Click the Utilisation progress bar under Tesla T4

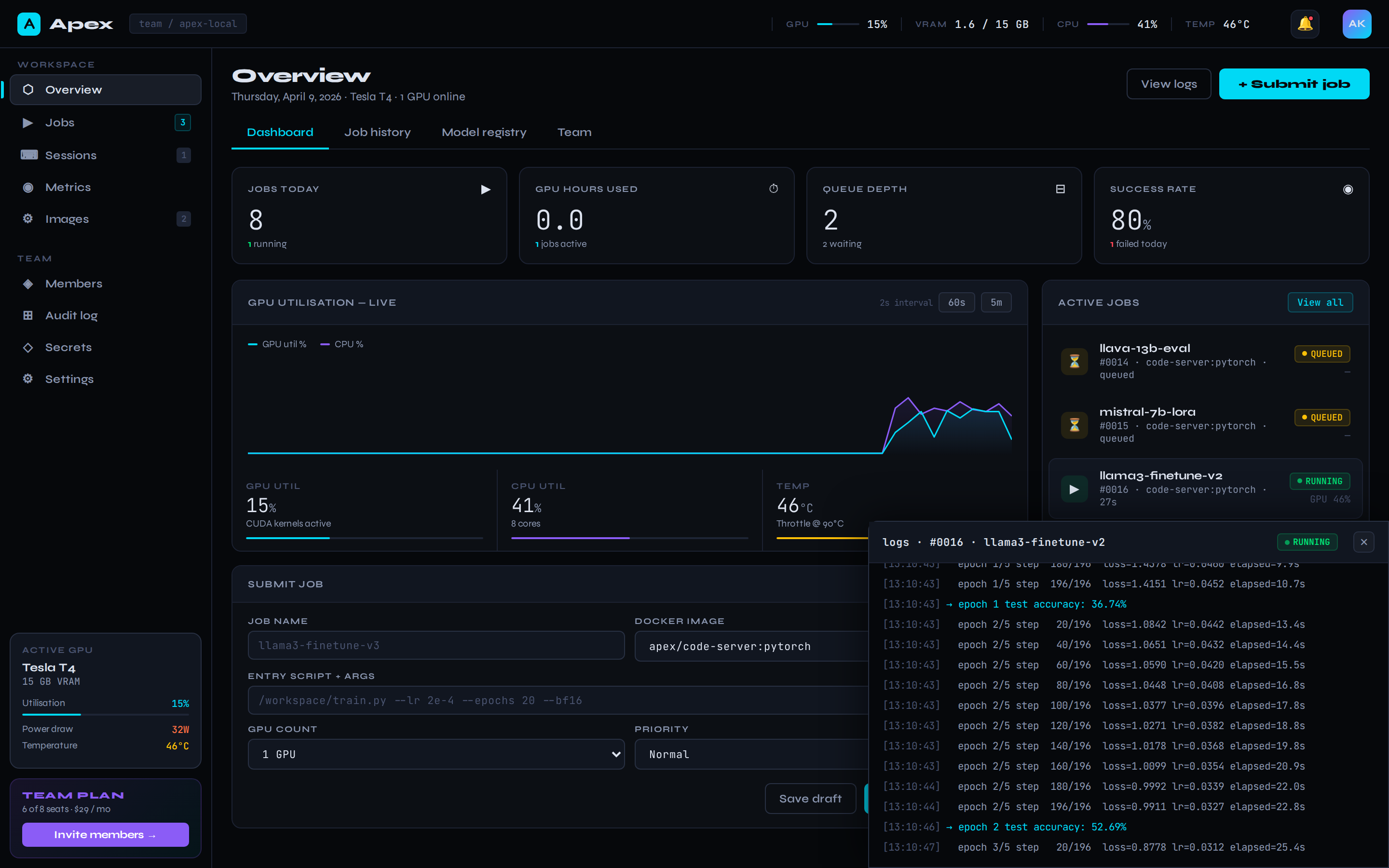tap(105, 715)
